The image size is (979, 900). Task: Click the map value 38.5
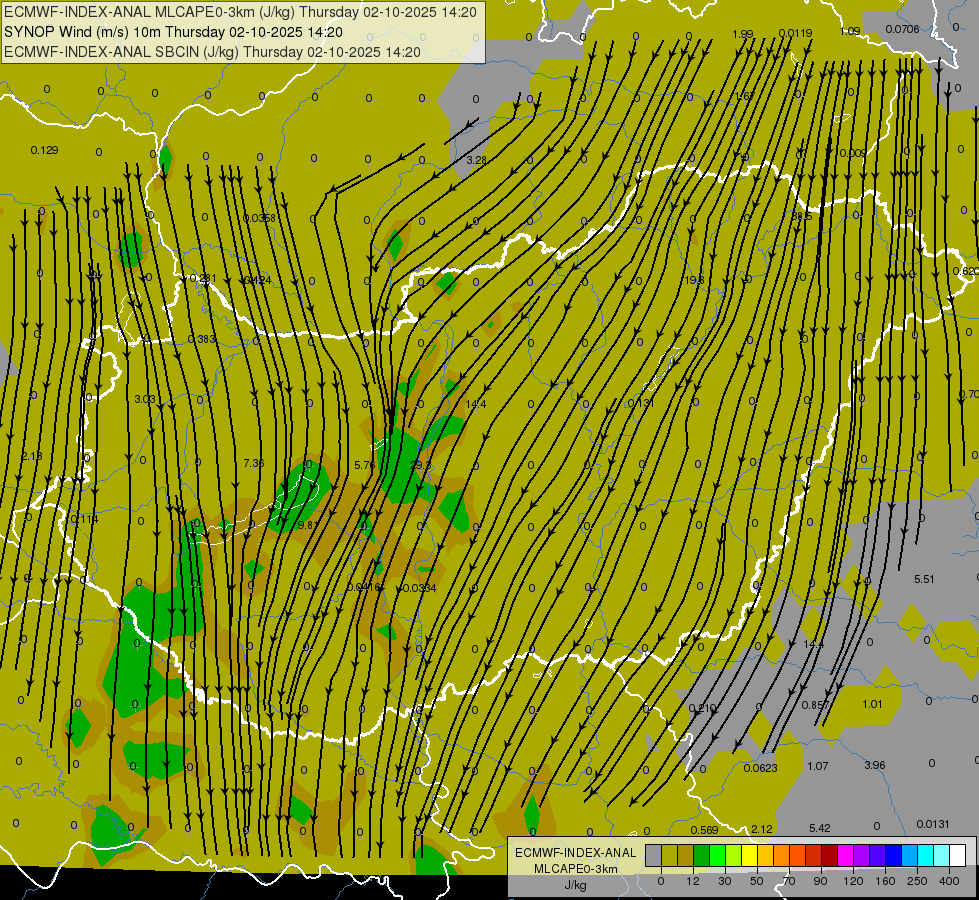coord(802,217)
